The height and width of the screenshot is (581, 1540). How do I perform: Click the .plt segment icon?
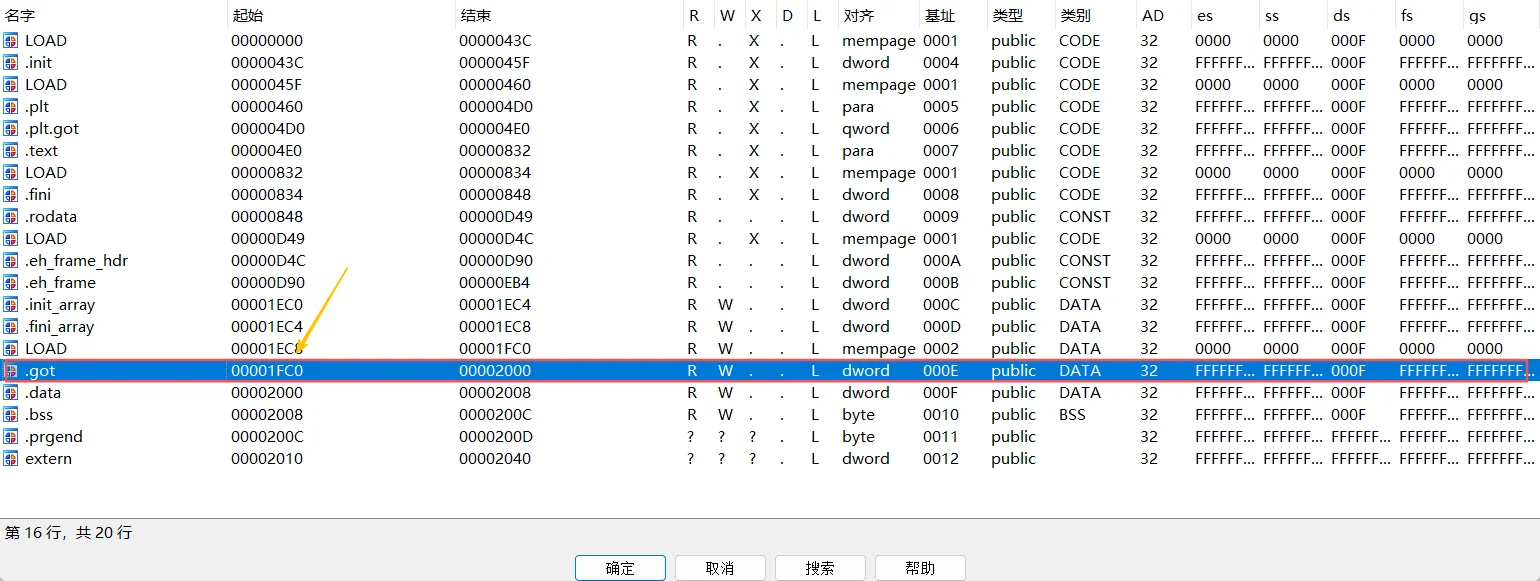tap(11, 106)
